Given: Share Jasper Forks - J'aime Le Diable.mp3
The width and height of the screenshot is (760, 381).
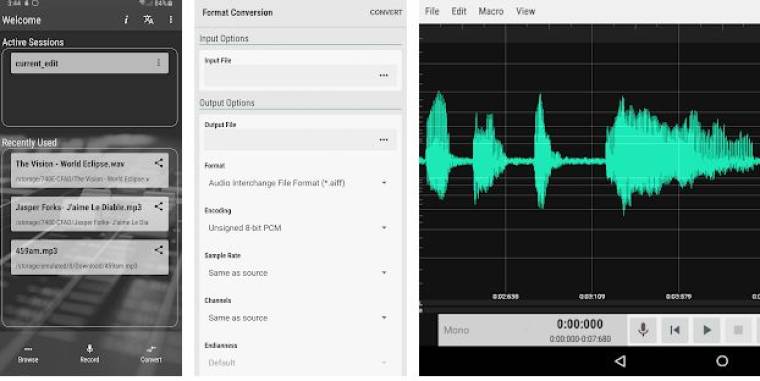Looking at the screenshot, I should coord(158,206).
